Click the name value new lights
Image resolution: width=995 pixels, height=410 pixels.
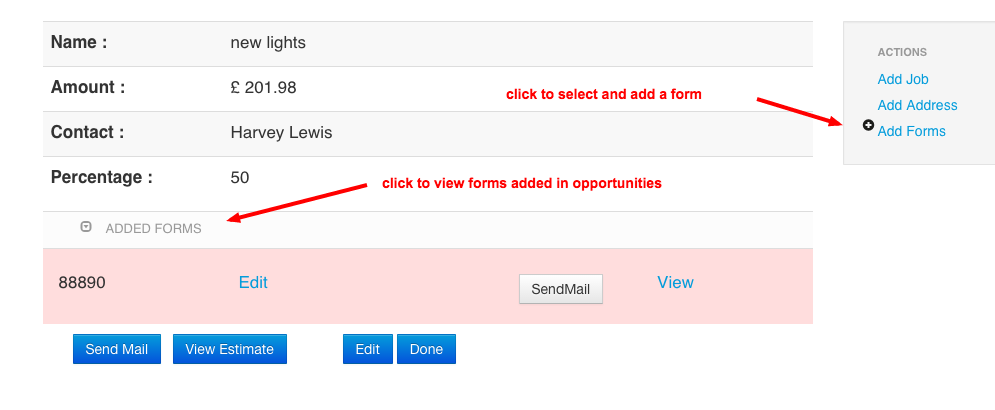click(268, 43)
